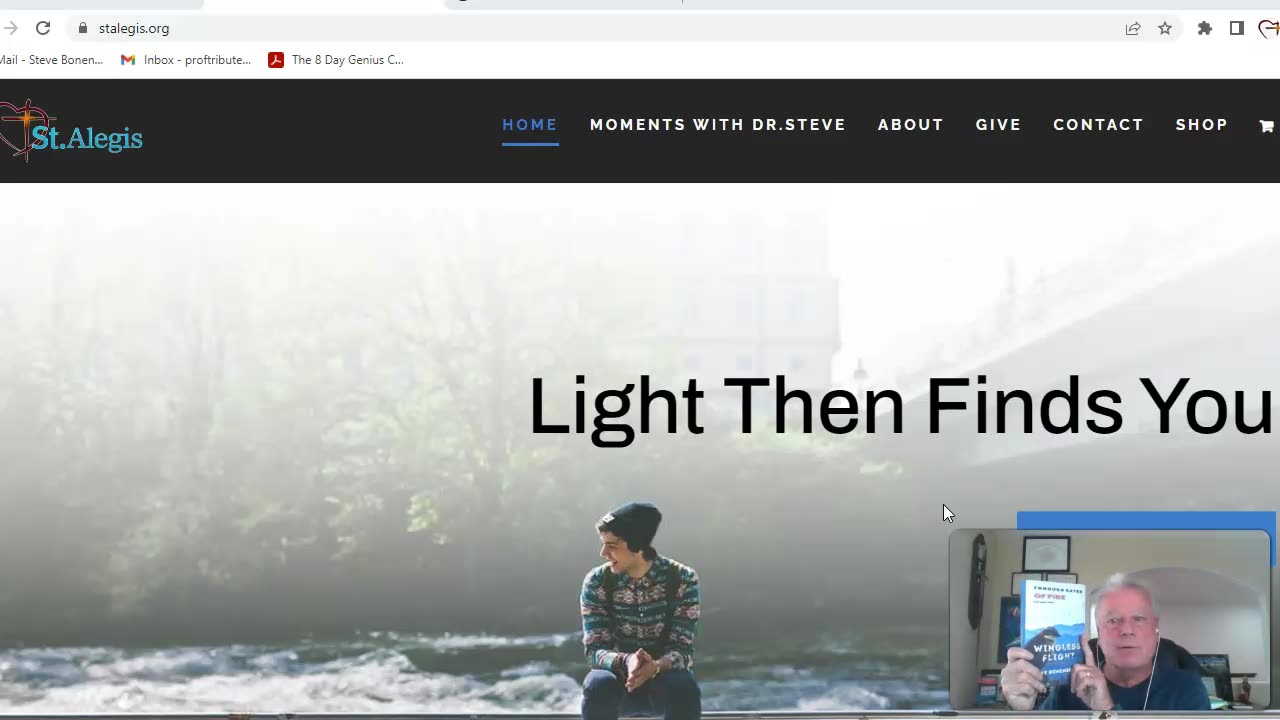Select the HOME menu item
This screenshot has height=720, width=1280.
[x=530, y=125]
